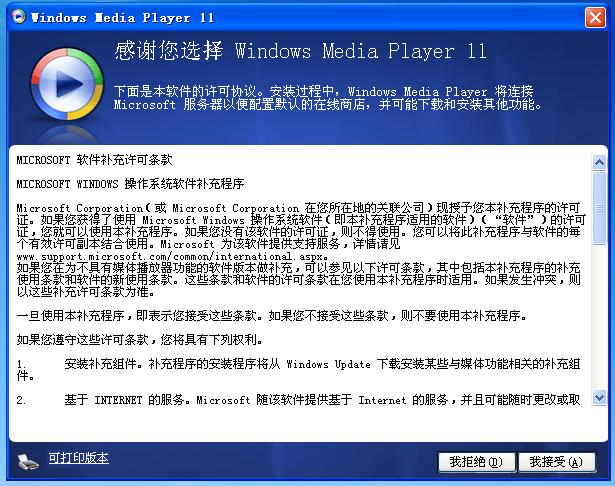Click the 我拒绝(D) decline button
Viewport: 615px width, 486px height.
coord(476,462)
